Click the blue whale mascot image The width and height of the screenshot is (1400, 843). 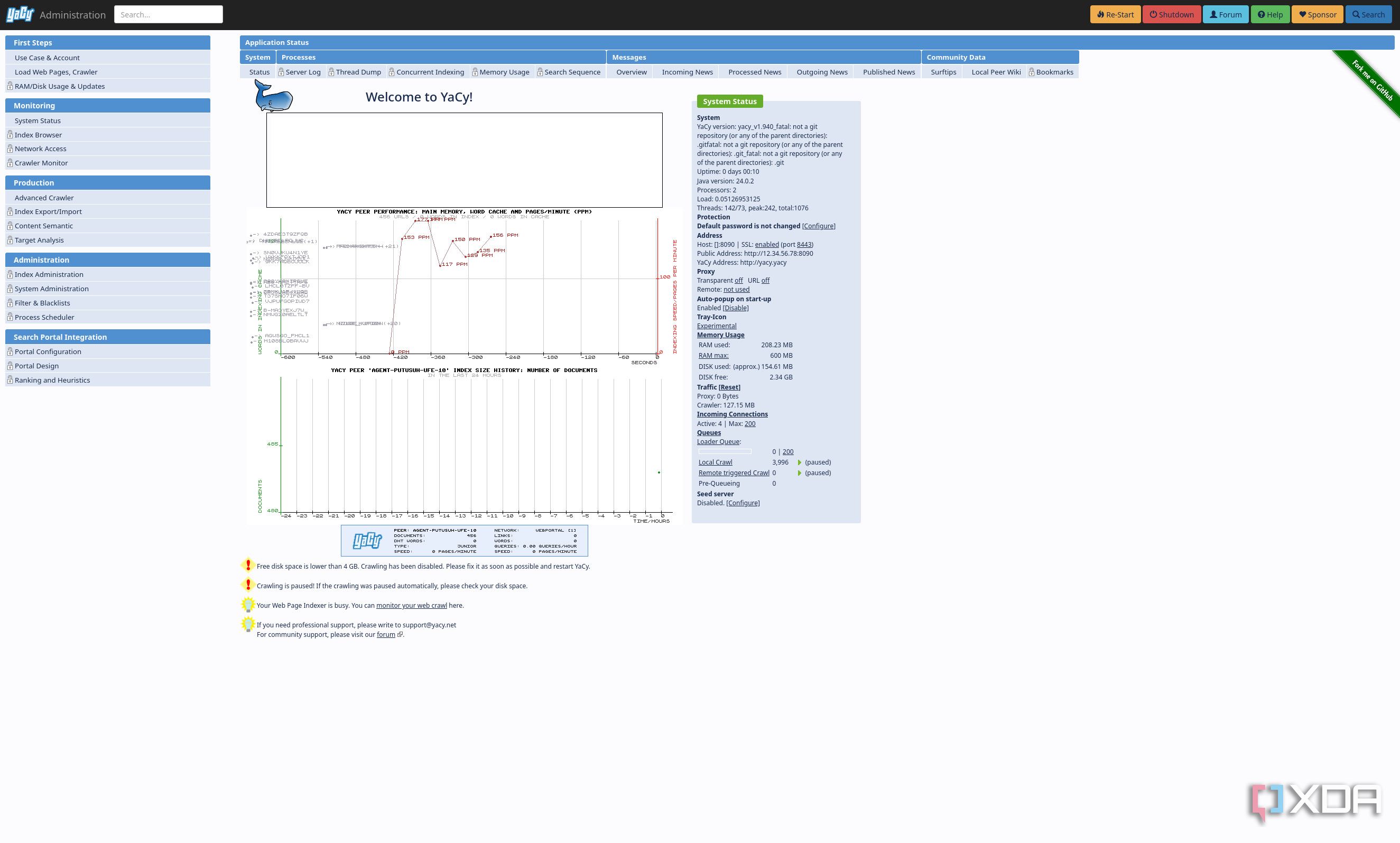[274, 96]
